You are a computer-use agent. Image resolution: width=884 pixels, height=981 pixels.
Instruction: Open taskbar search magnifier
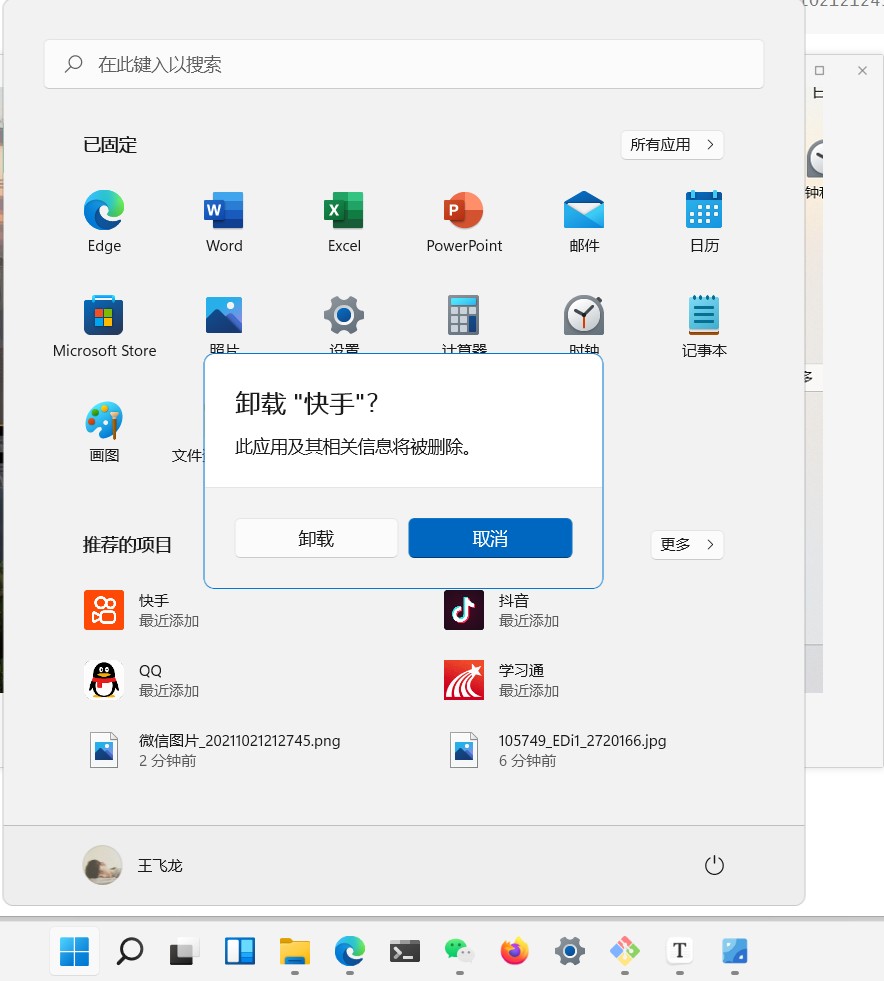pyautogui.click(x=130, y=951)
